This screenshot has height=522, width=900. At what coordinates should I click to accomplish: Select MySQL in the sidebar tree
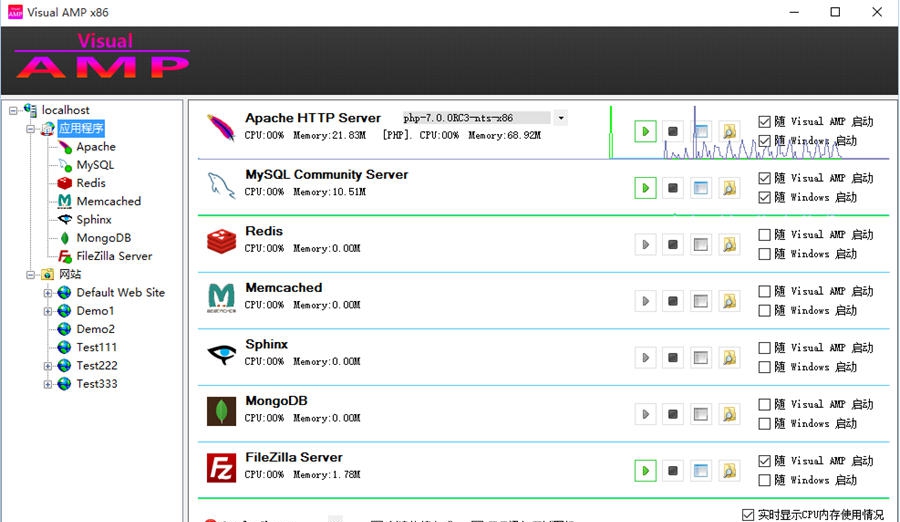[95, 165]
